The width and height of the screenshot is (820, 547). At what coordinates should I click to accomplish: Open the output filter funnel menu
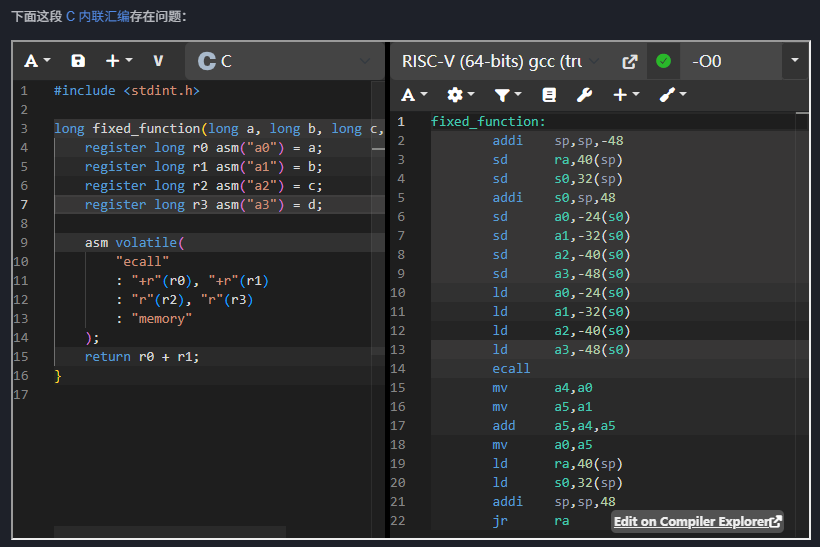(x=508, y=95)
